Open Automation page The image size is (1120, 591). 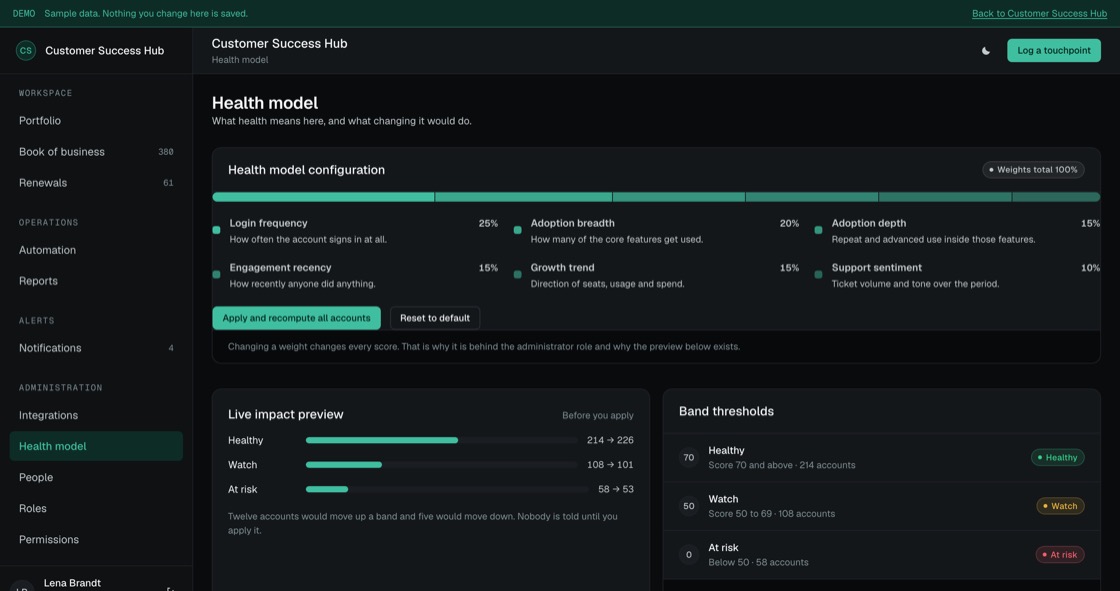click(96, 250)
